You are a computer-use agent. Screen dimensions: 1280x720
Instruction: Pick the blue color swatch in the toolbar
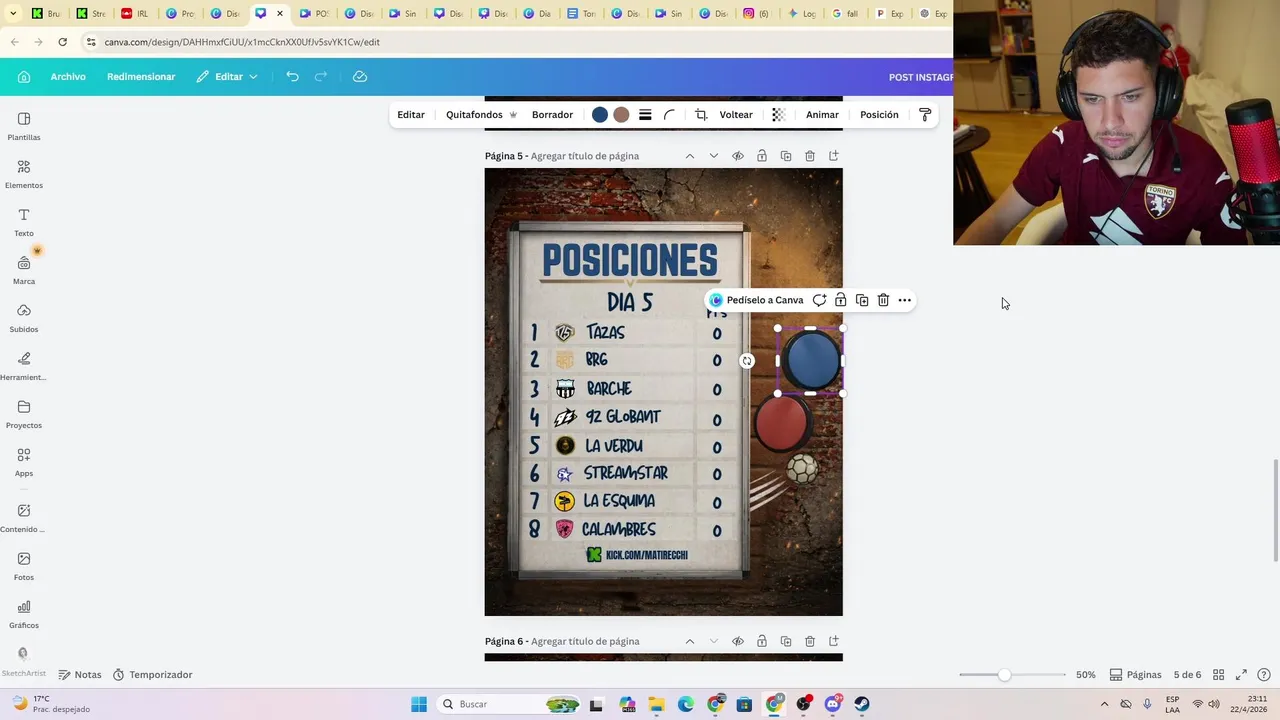(600, 115)
